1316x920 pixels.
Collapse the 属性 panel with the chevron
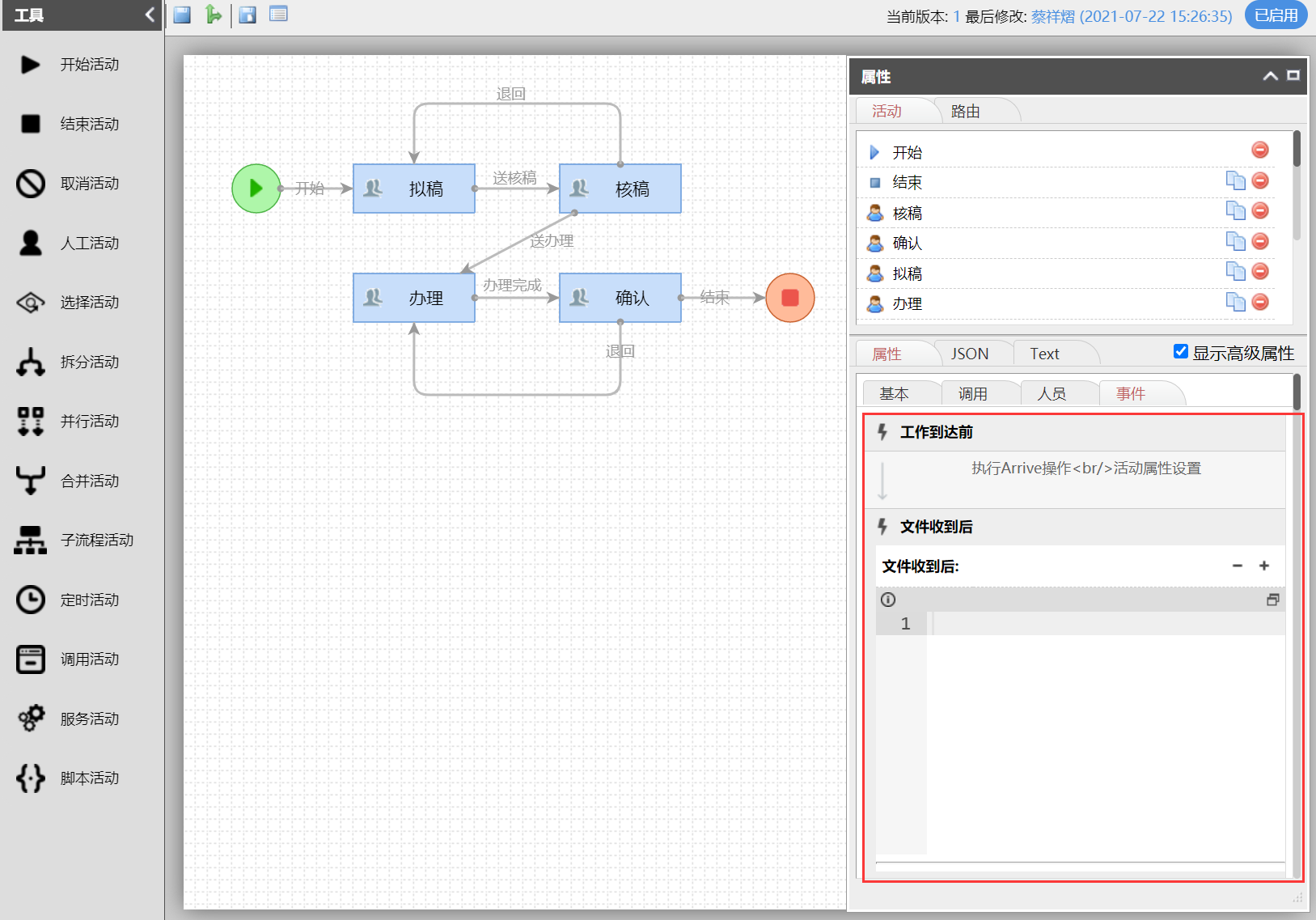(1269, 75)
